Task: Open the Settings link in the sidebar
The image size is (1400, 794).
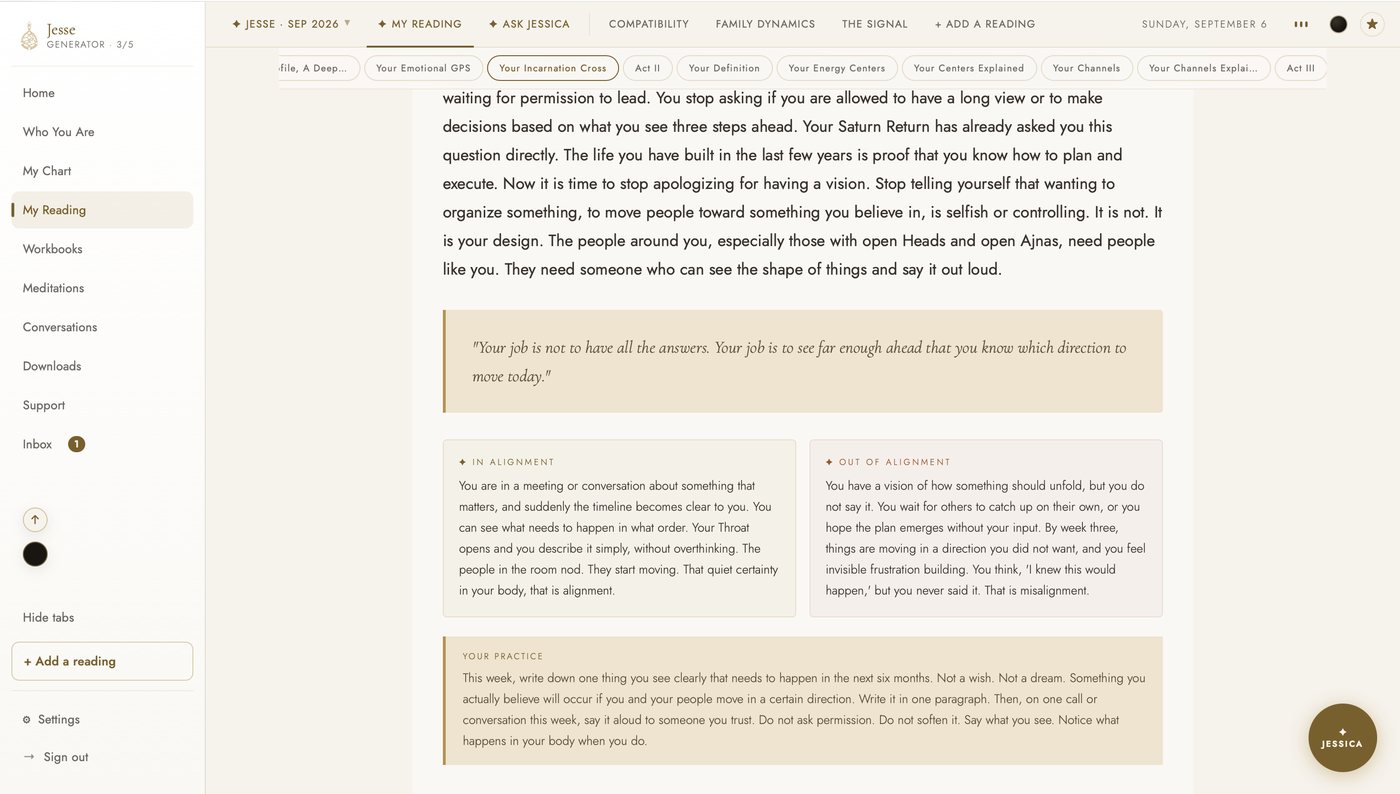Action: (x=59, y=720)
